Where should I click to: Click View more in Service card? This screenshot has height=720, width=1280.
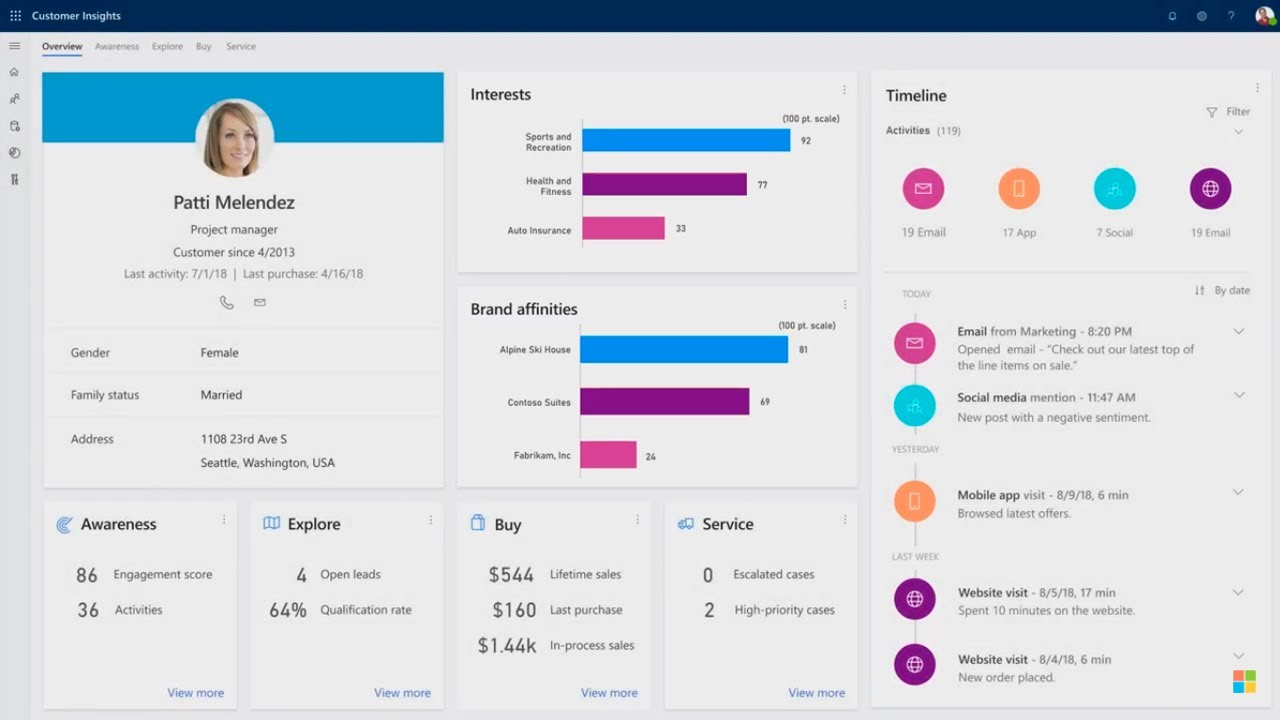pyautogui.click(x=817, y=692)
